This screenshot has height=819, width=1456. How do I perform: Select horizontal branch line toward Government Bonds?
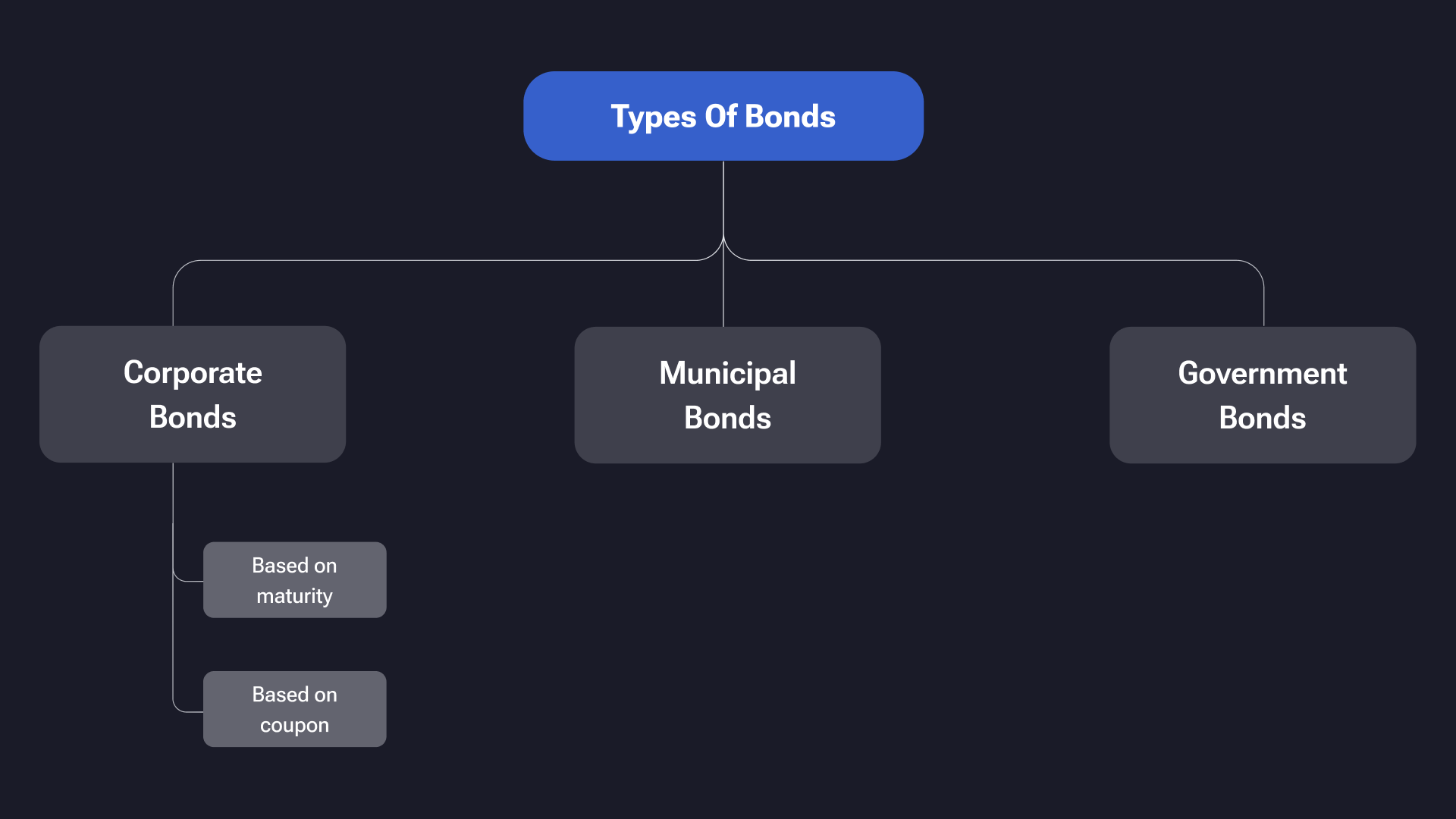(1001, 260)
